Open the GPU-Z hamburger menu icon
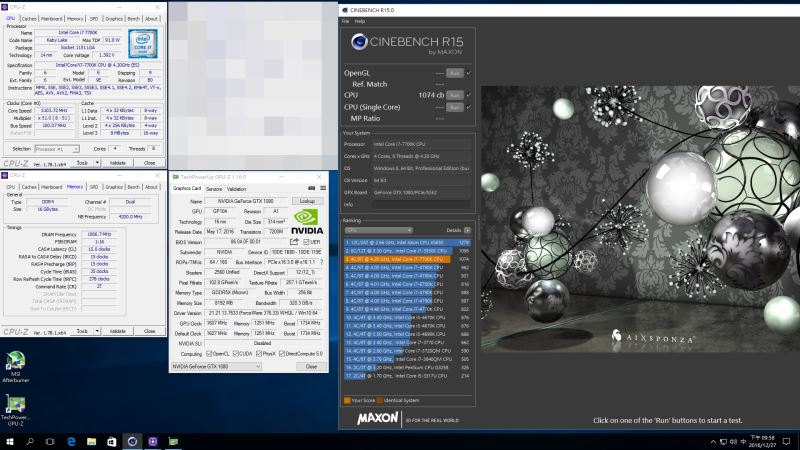 click(x=323, y=188)
